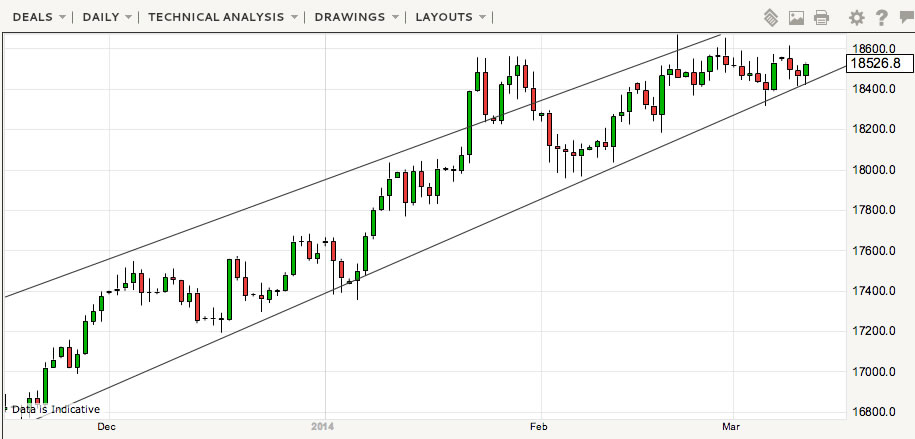Click the 18000.0 price axis label
Image resolution: width=915 pixels, height=439 pixels.
pyautogui.click(x=872, y=169)
